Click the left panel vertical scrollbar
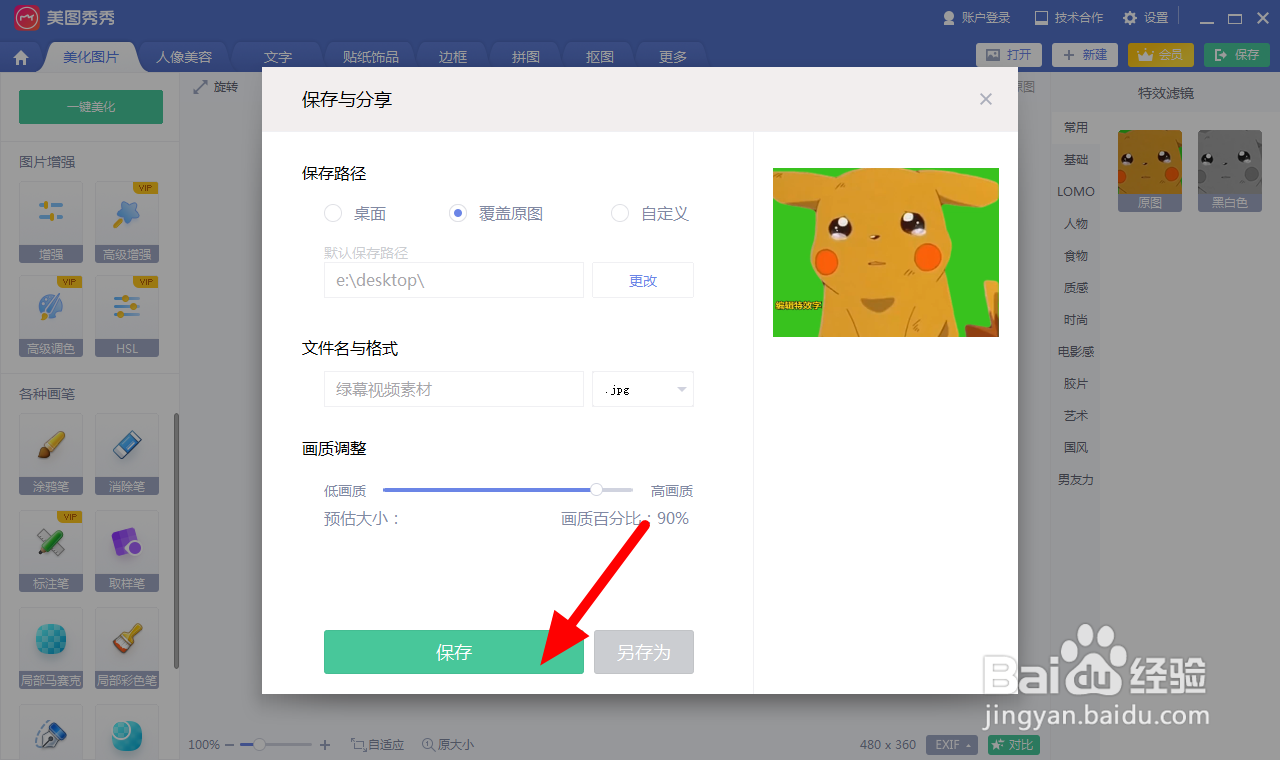 point(177,541)
